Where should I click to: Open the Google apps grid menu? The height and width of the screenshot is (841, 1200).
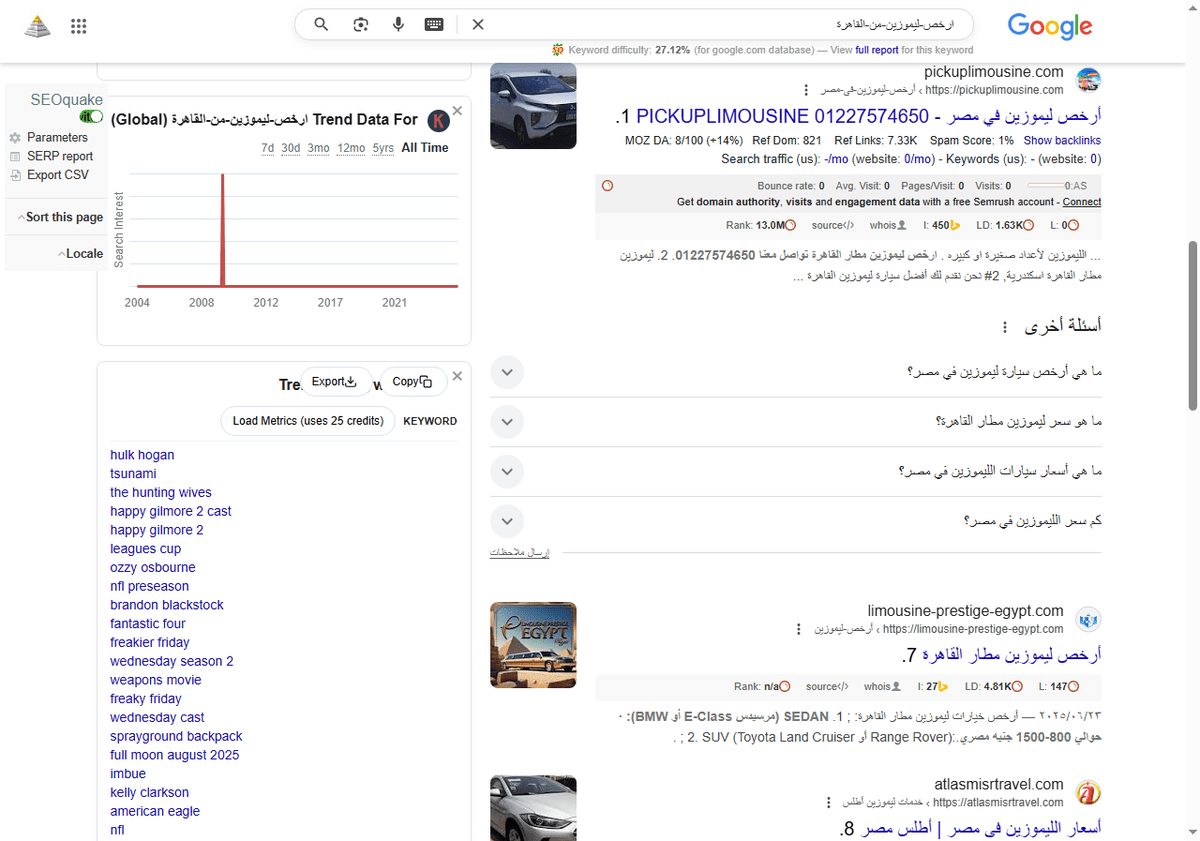click(78, 26)
